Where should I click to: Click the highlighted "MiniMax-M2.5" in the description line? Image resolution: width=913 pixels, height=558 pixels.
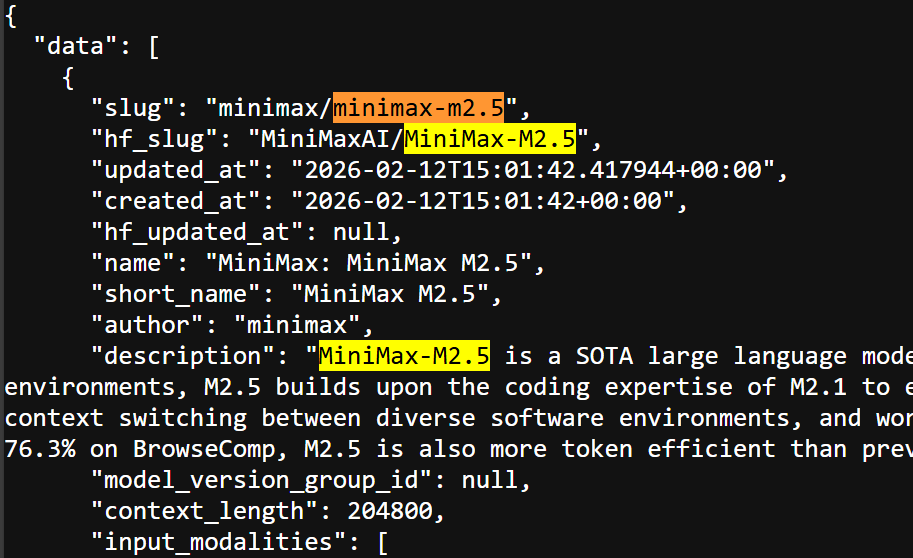click(404, 355)
